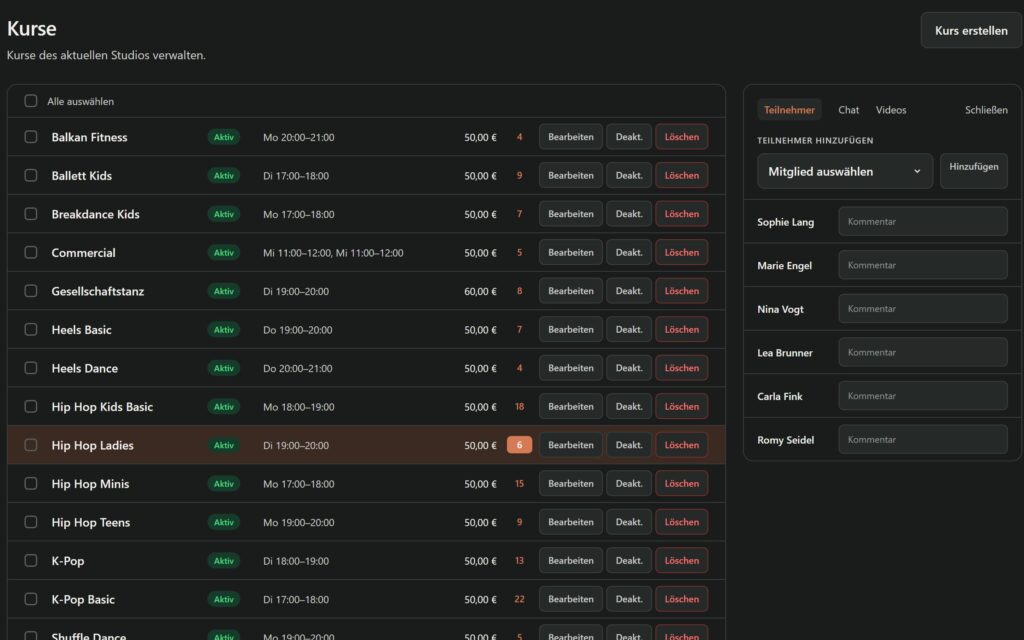Image resolution: width=1024 pixels, height=640 pixels.
Task: Click Löschen for Balkan Fitness
Action: pos(682,136)
